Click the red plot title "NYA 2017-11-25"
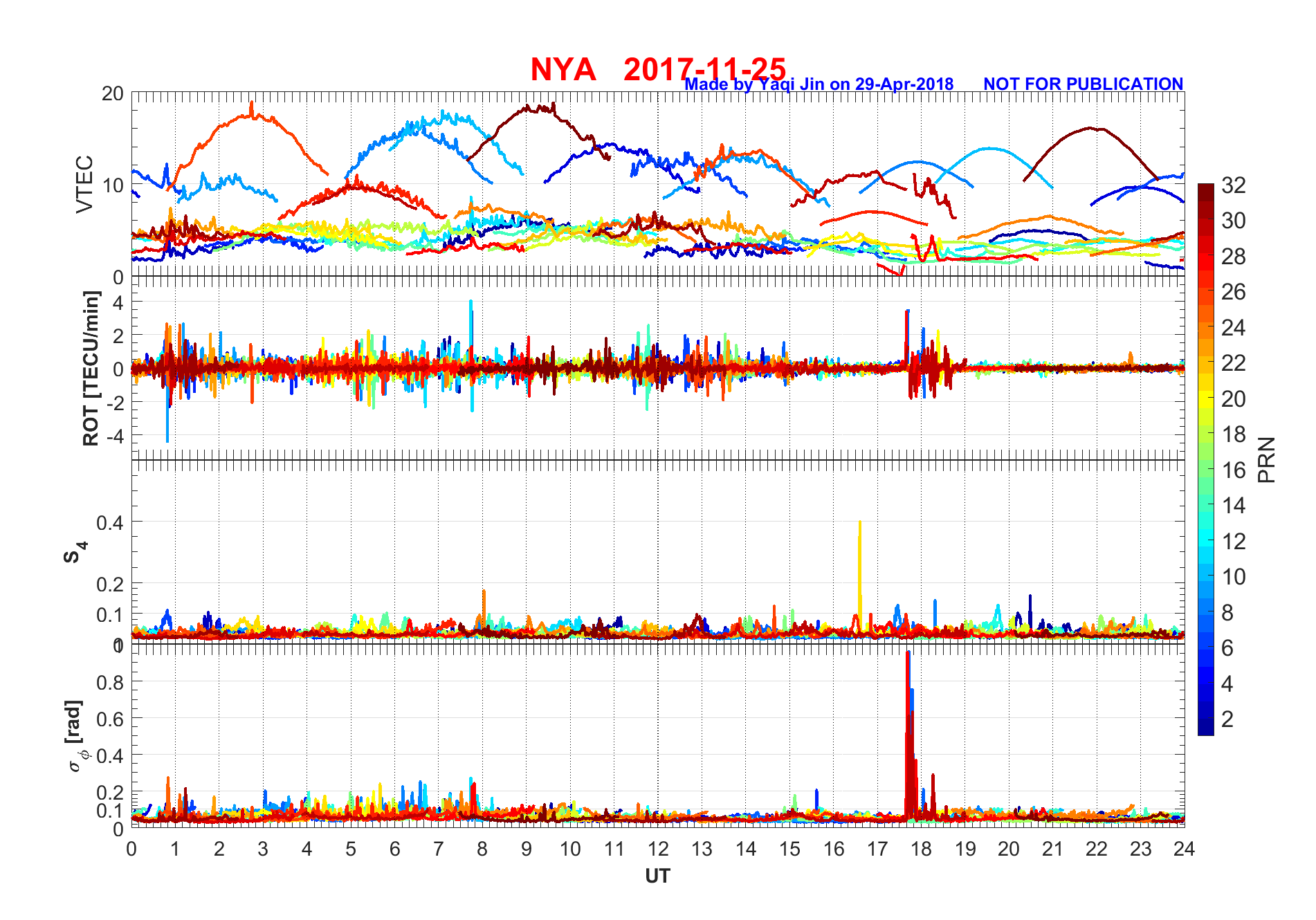 [658, 69]
